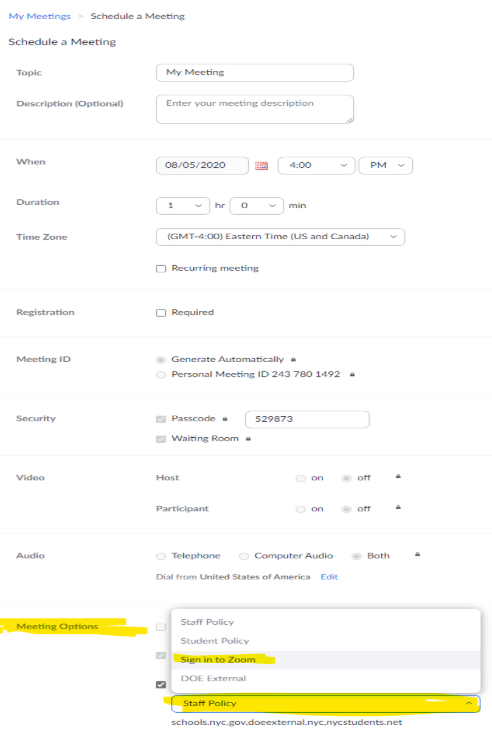The width and height of the screenshot is (492, 729).
Task: Click lock icon on Participant video row
Action: 398,507
